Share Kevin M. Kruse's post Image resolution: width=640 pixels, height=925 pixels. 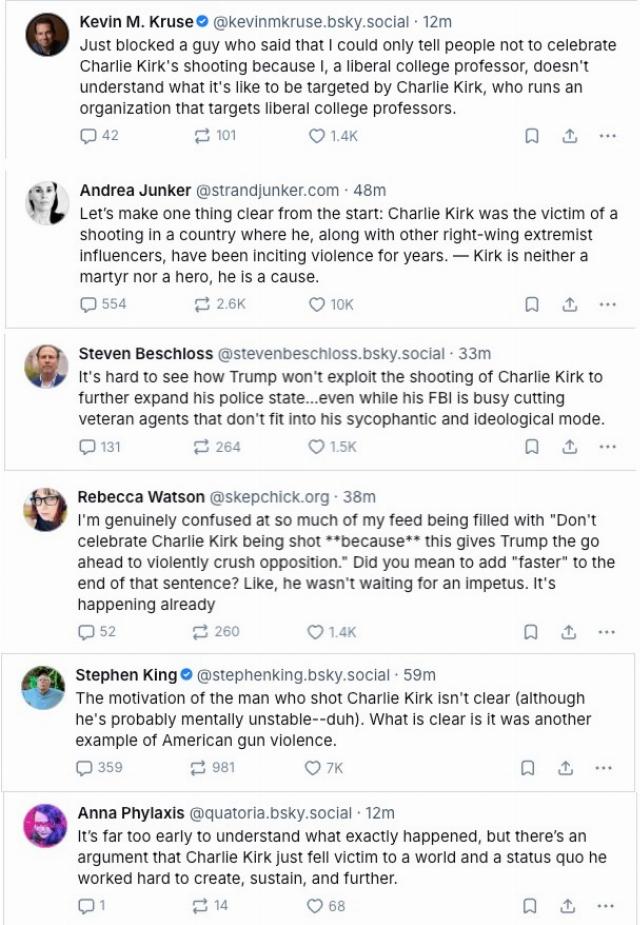coord(569,136)
